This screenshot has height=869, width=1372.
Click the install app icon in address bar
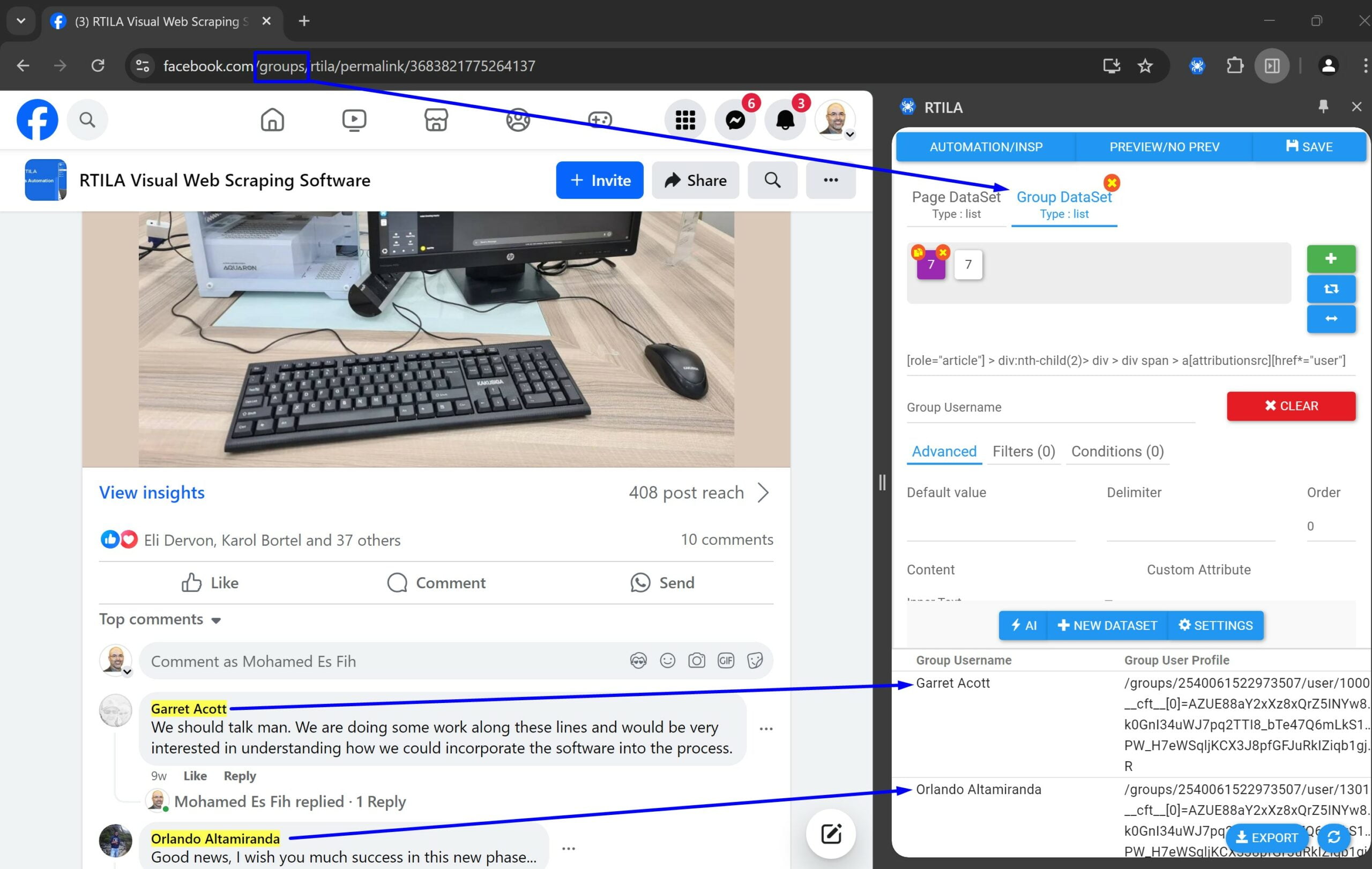coord(1112,66)
